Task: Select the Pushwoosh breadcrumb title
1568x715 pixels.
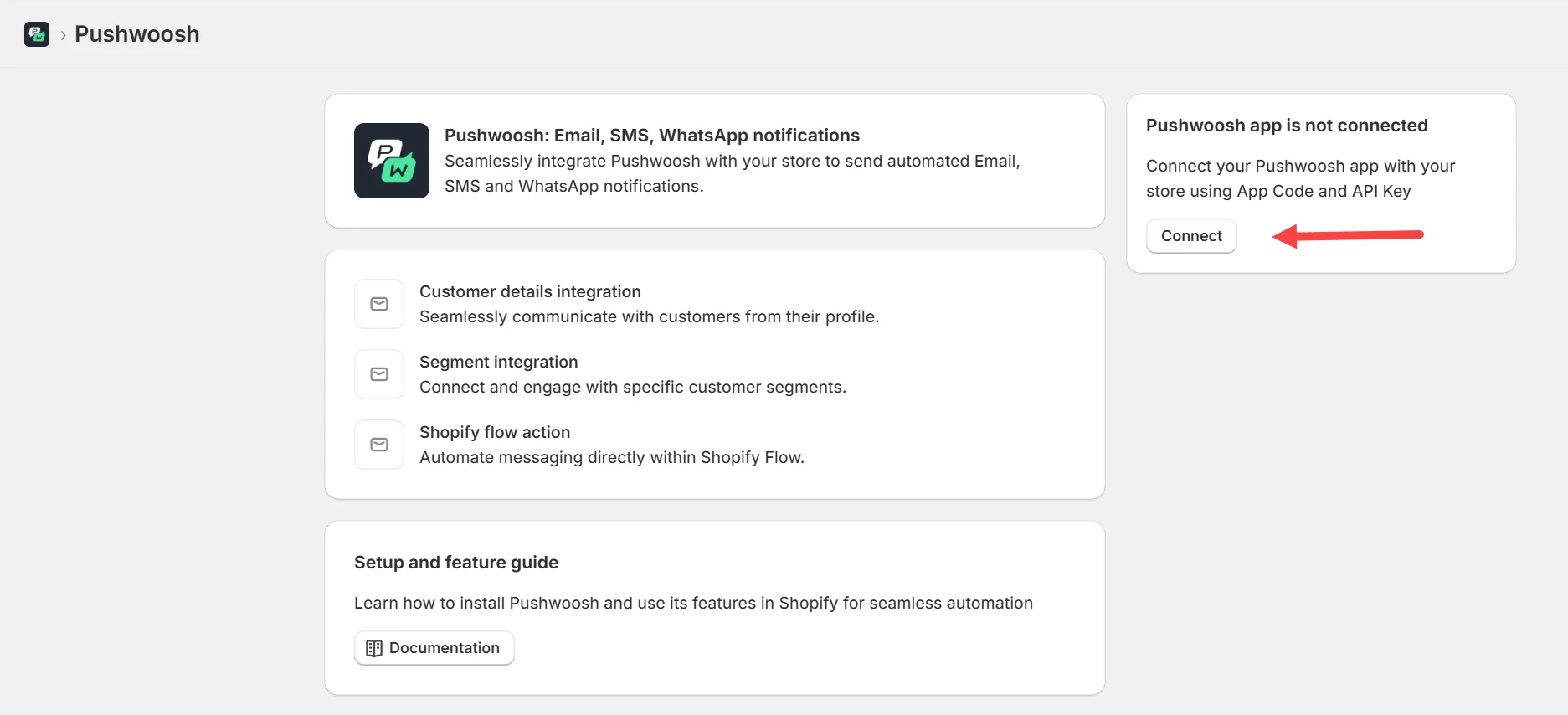Action: point(136,34)
